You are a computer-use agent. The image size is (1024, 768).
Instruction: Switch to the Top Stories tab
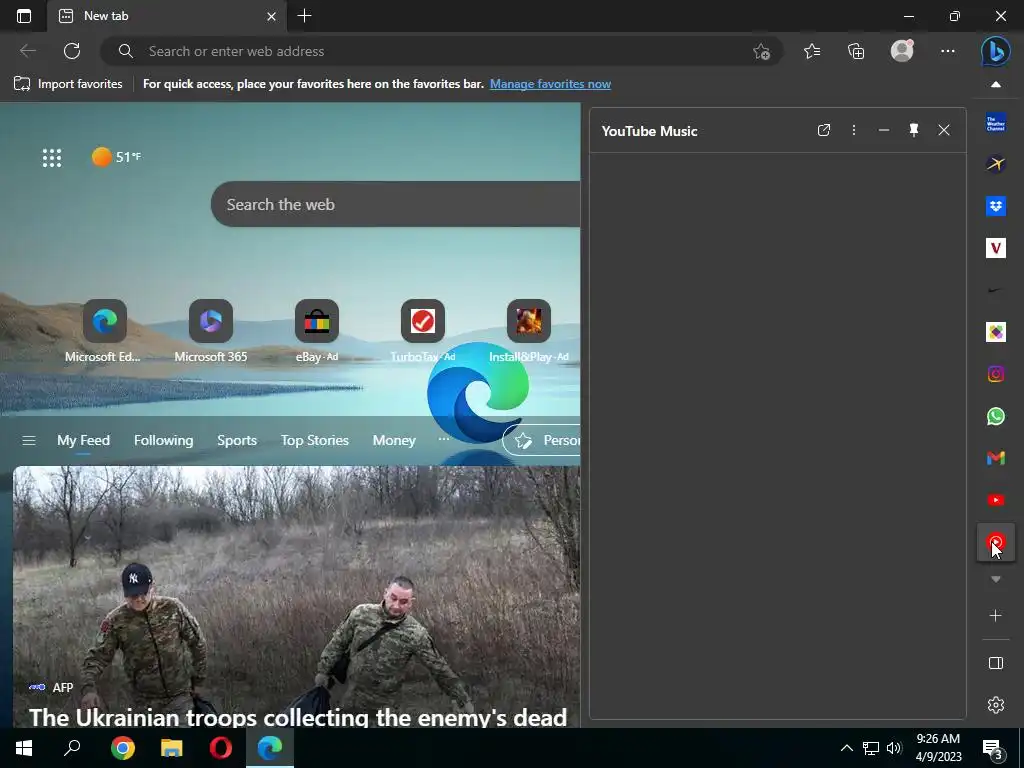click(x=314, y=440)
